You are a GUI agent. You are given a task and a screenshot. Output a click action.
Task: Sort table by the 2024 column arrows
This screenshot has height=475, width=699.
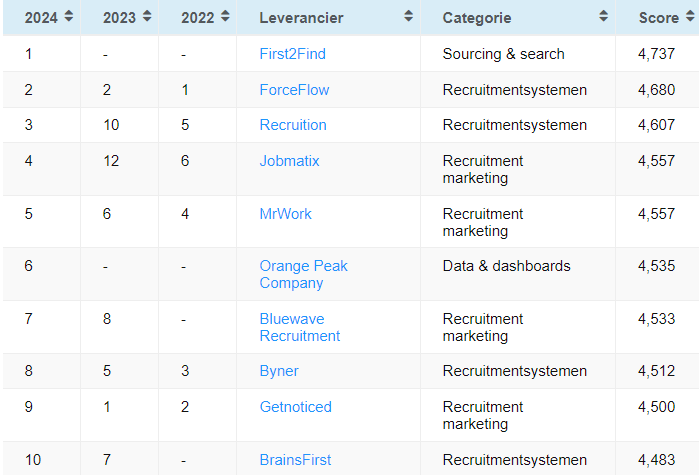pos(68,17)
